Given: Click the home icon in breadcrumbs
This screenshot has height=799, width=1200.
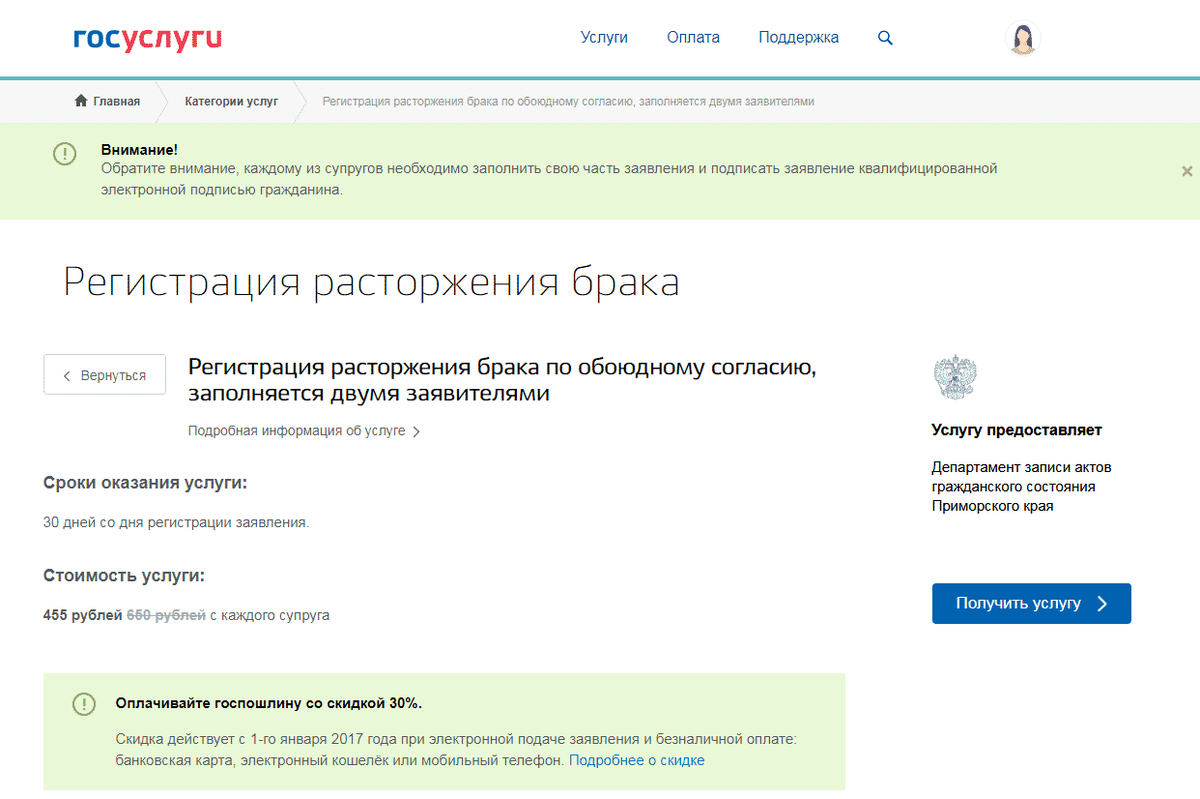Looking at the screenshot, I should click(81, 101).
